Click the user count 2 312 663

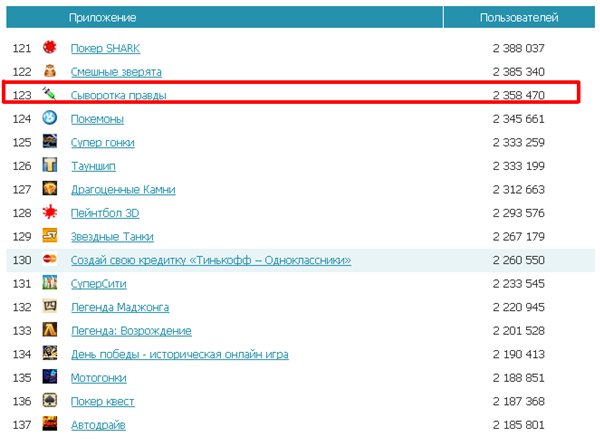coord(518,189)
